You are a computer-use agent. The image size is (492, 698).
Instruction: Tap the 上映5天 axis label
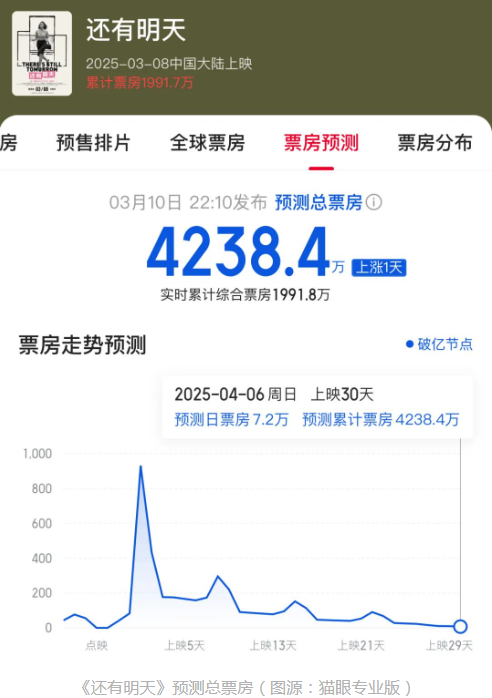click(185, 645)
